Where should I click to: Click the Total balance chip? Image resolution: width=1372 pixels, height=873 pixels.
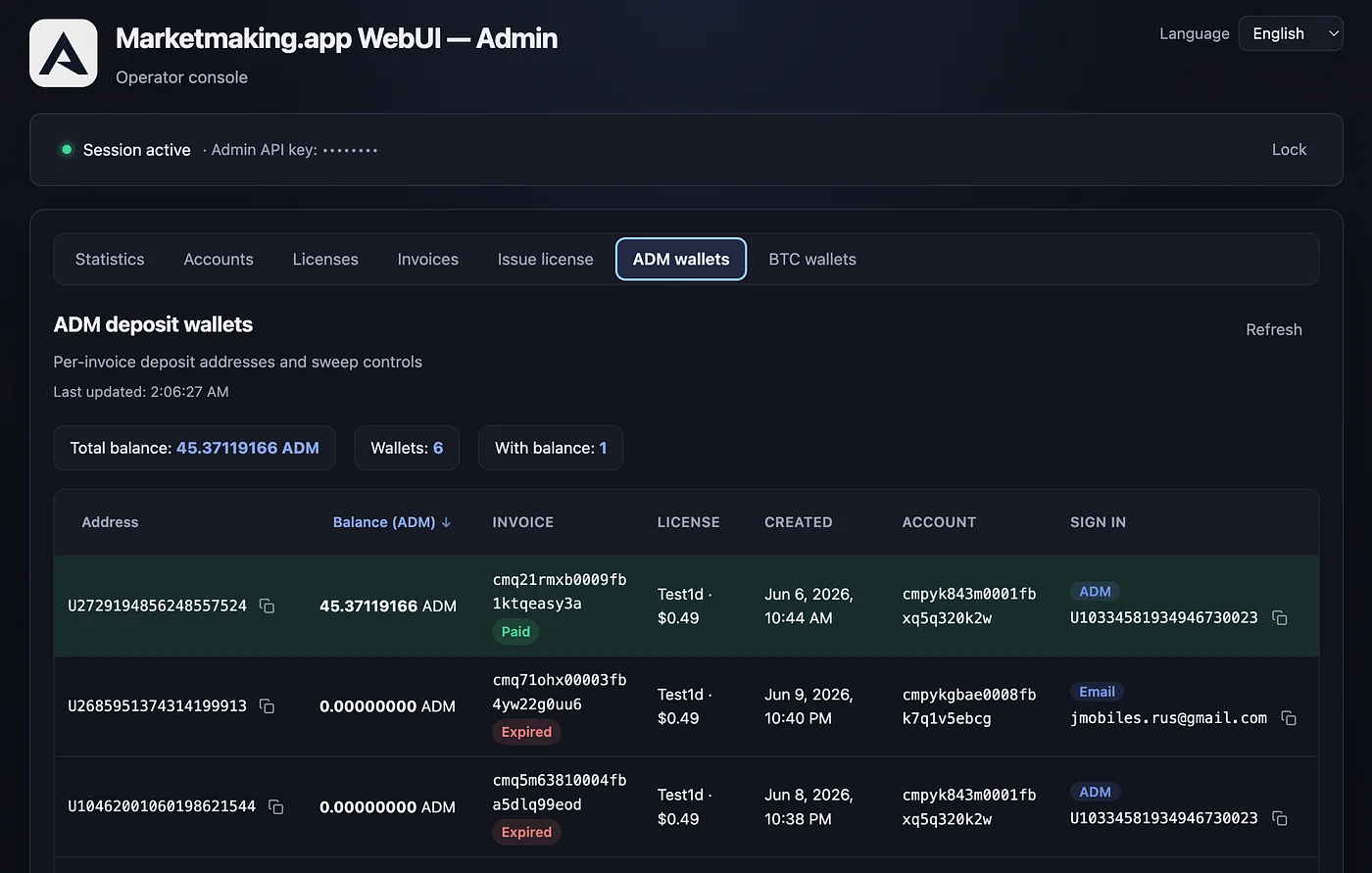pos(194,448)
